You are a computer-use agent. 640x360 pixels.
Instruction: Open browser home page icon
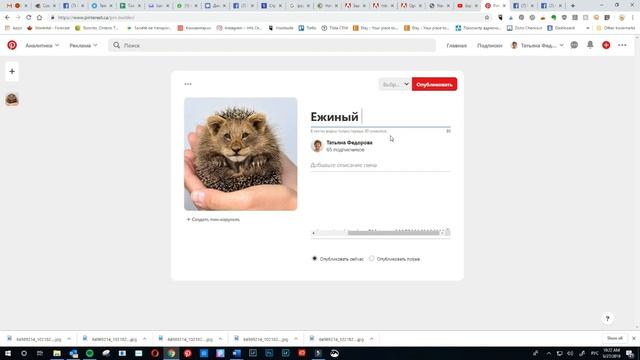coord(39,18)
